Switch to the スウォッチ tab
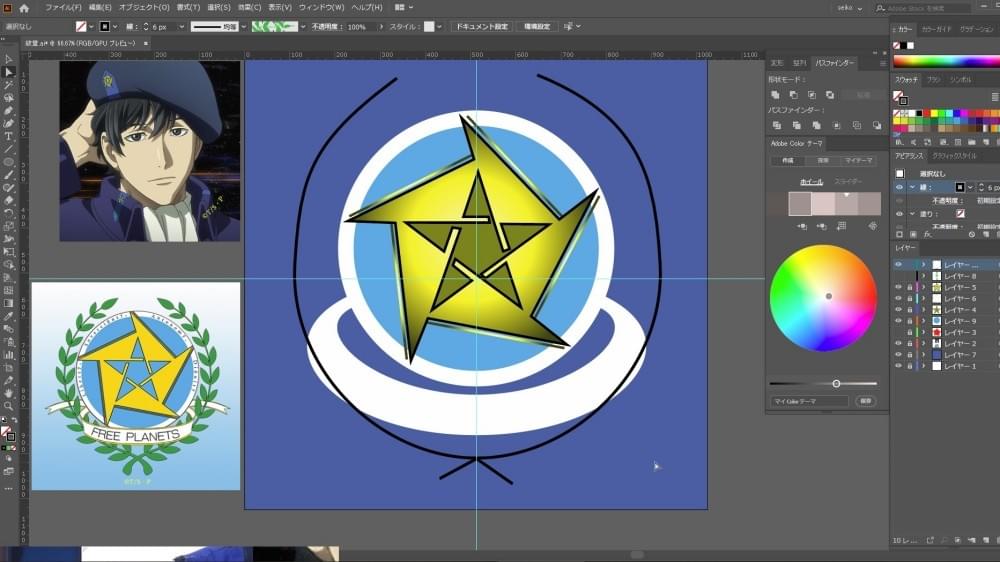Viewport: 1000px width, 562px height. (x=906, y=80)
